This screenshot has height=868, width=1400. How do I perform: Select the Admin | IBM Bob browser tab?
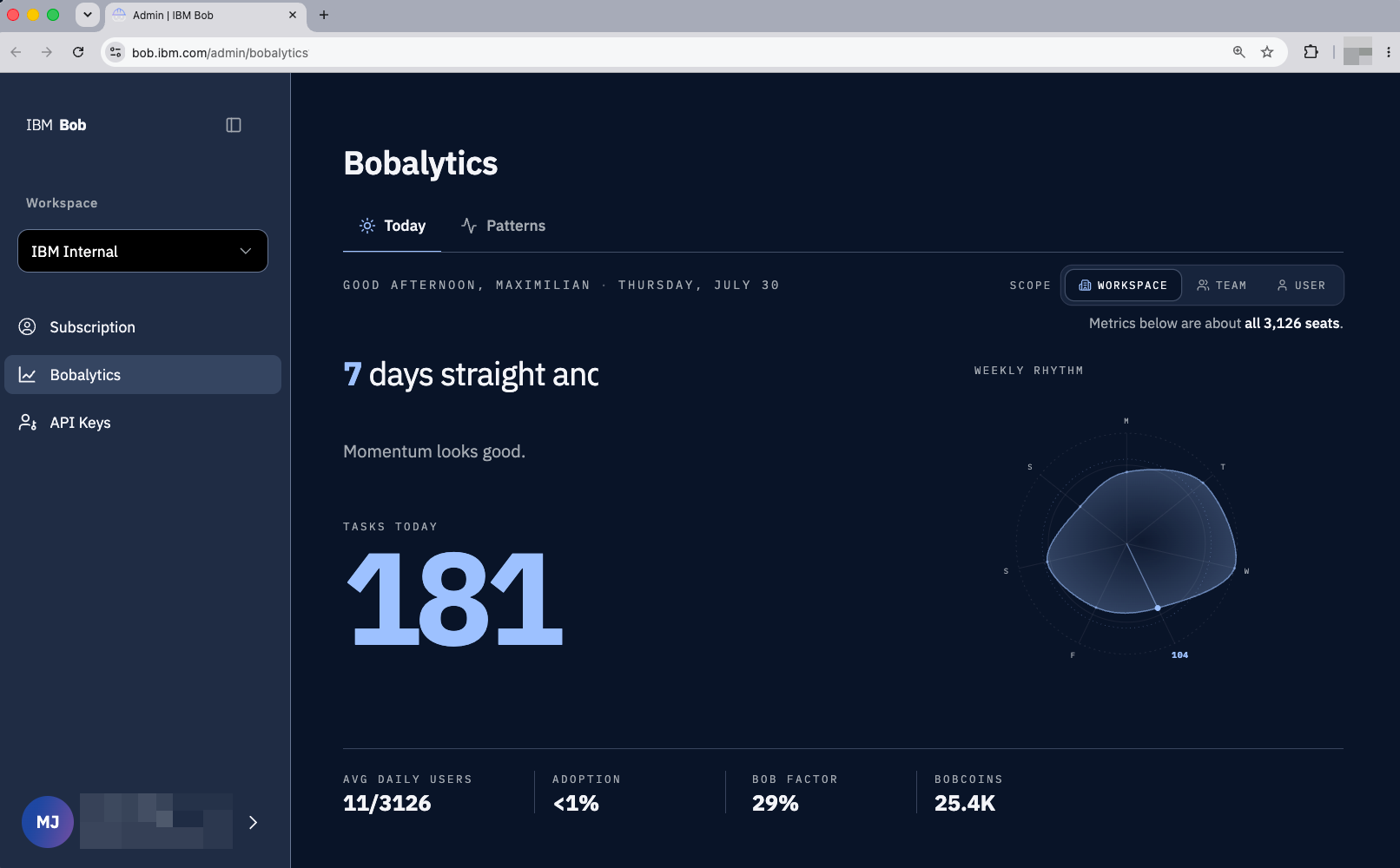[x=206, y=15]
